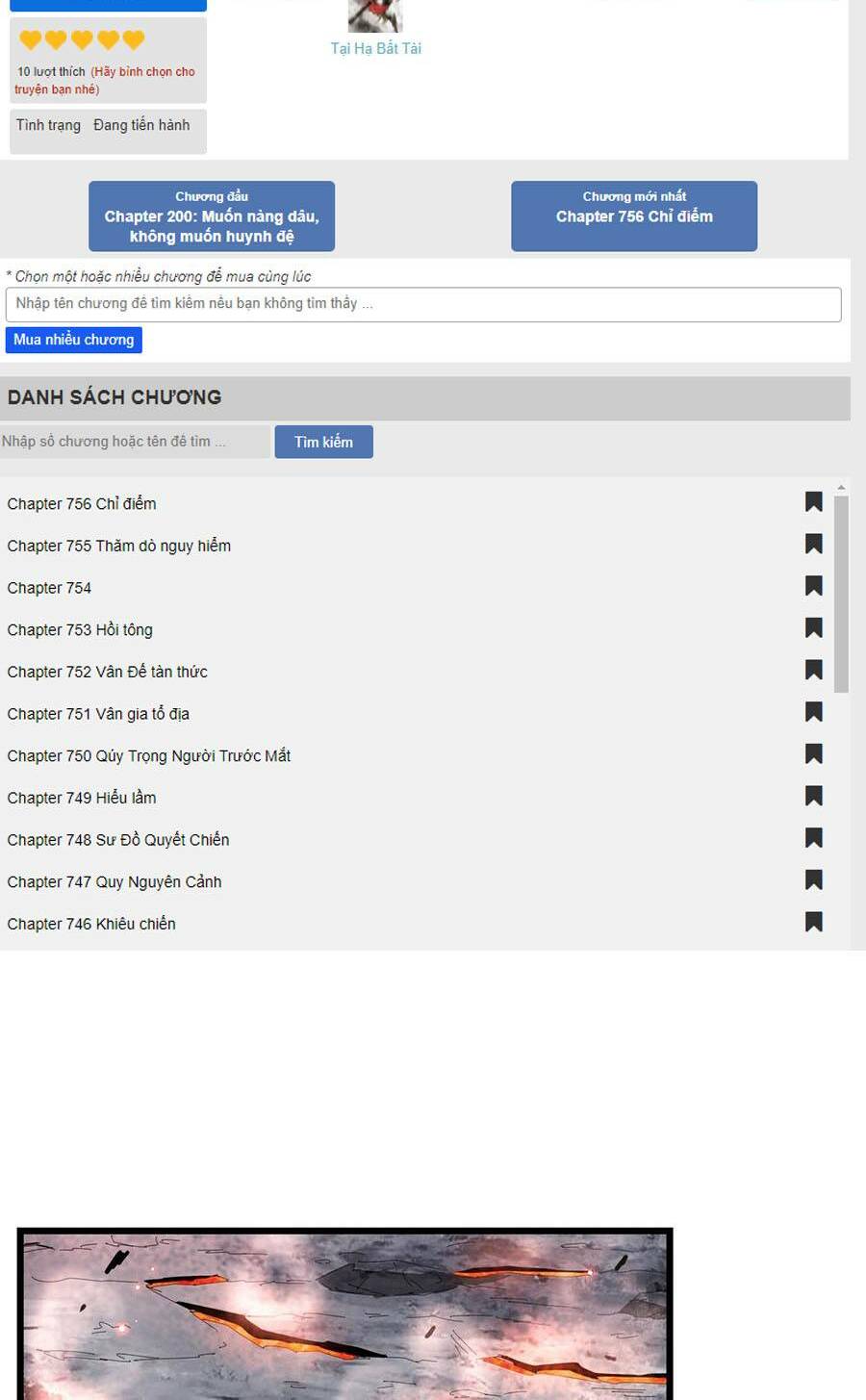Bookmark Chapter 756 Chỉ điểm

click(x=813, y=502)
